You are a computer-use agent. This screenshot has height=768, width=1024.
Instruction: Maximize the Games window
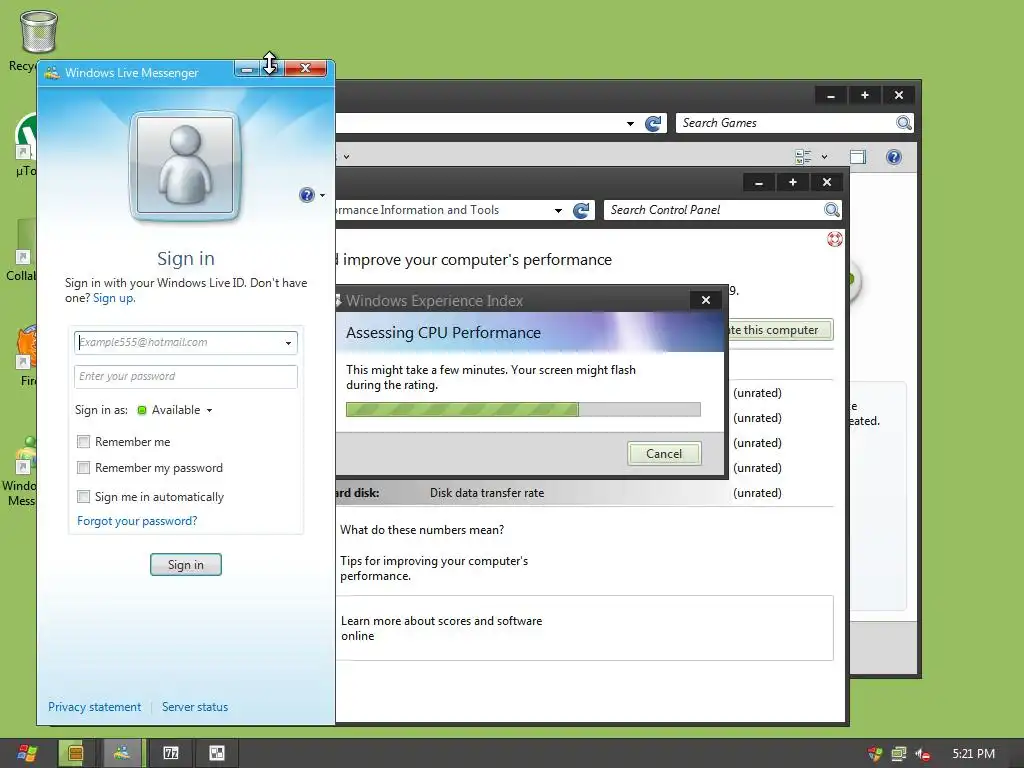click(865, 95)
